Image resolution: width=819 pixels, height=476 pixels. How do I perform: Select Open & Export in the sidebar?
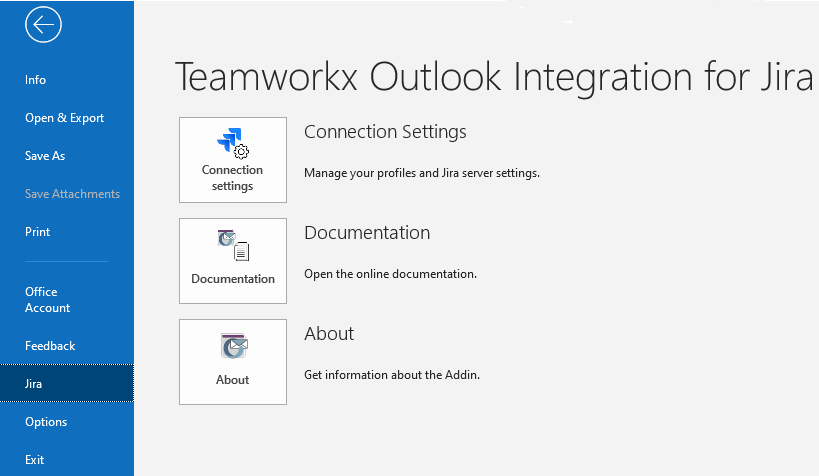(64, 118)
